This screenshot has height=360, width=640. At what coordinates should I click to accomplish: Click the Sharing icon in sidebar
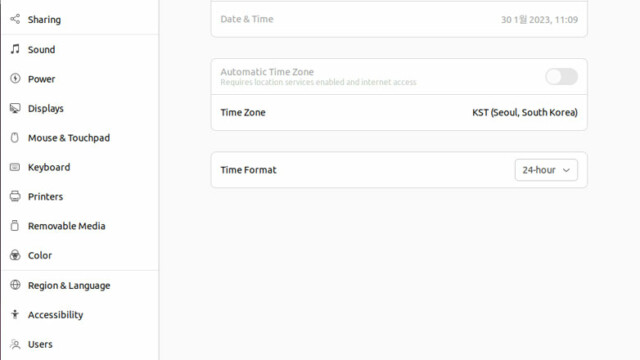tap(15, 19)
